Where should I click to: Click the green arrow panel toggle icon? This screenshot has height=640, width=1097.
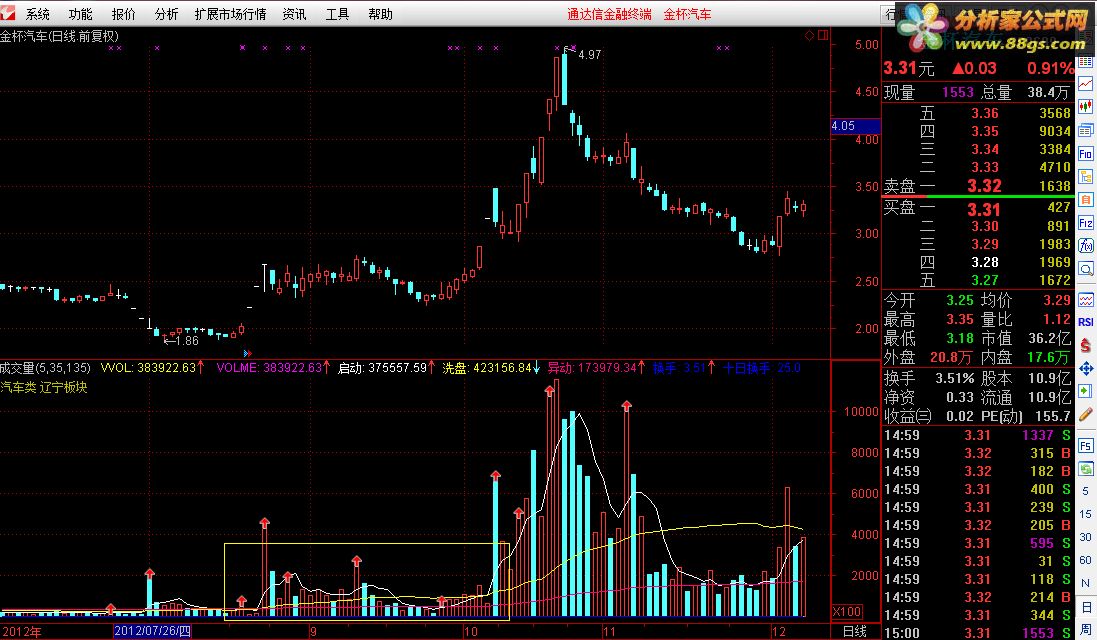1086,390
